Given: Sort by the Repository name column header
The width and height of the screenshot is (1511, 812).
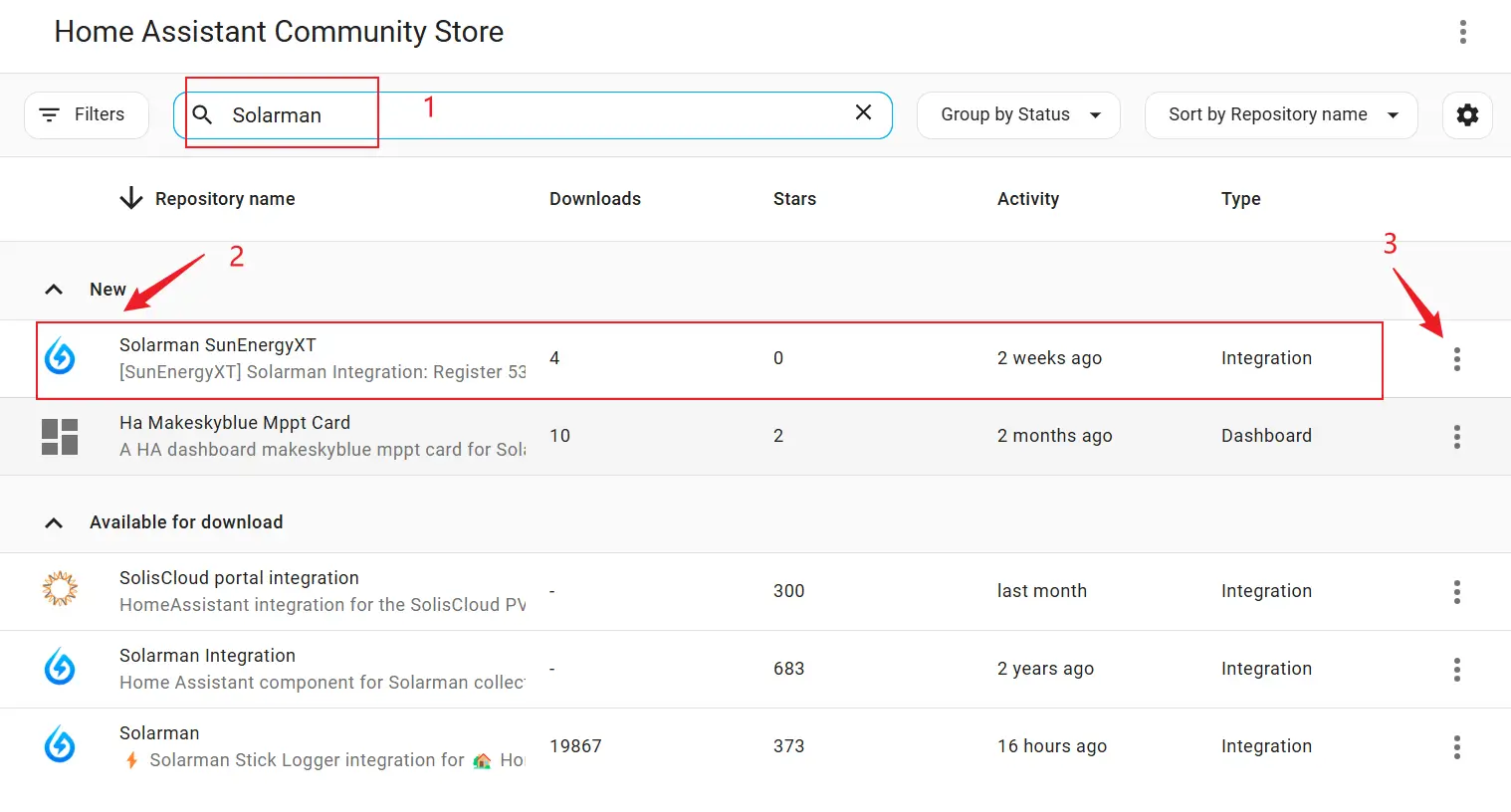Looking at the screenshot, I should coord(224,199).
